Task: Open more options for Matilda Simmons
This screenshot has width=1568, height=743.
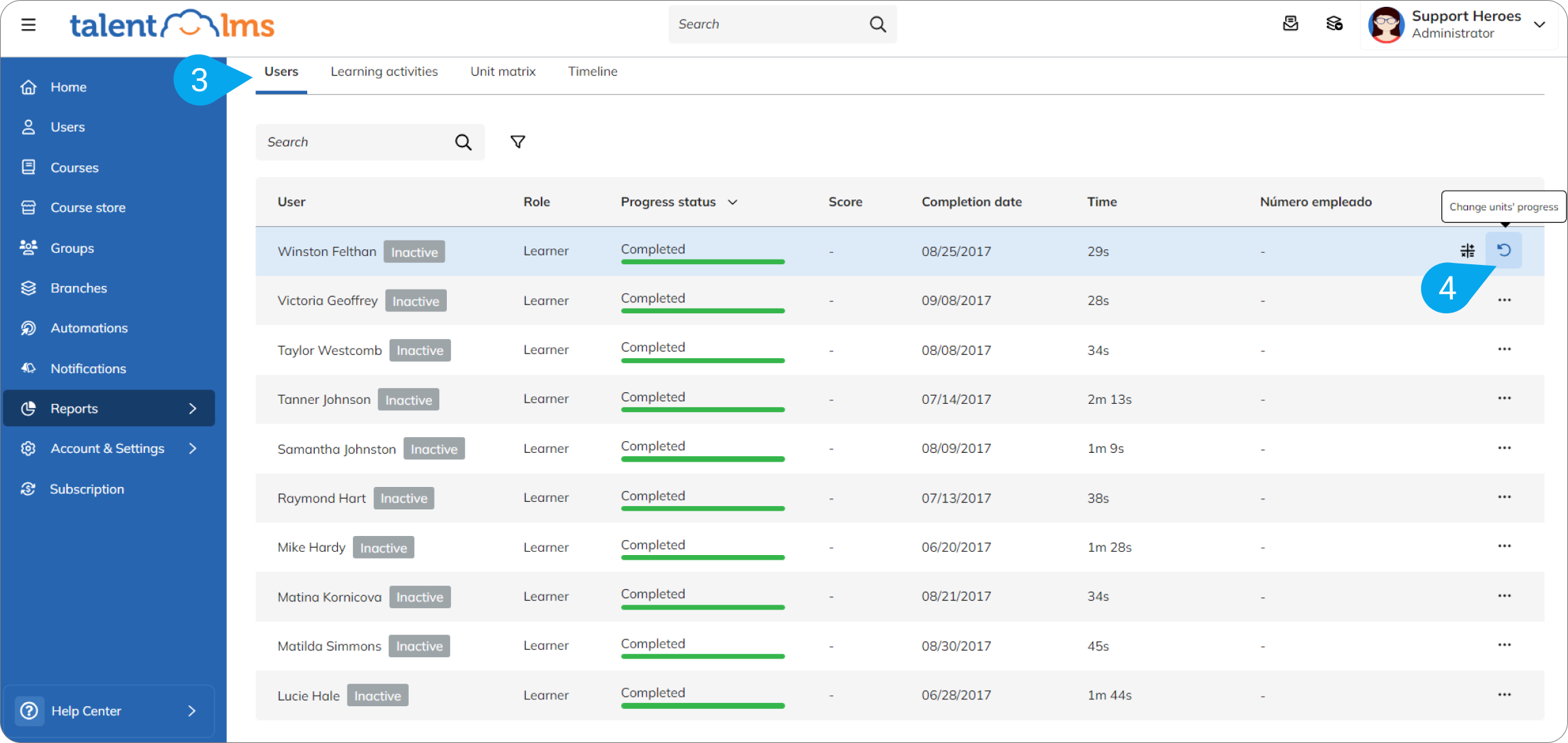Action: pyautogui.click(x=1505, y=645)
